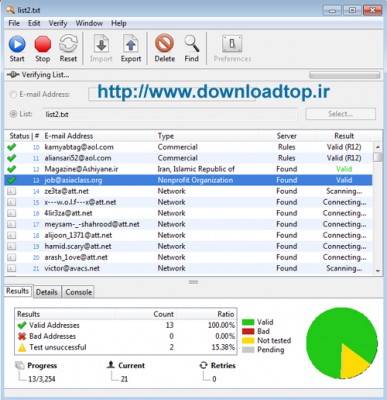
Task: Click pending status icon for 4lir3za@att.net
Action: click(11, 213)
